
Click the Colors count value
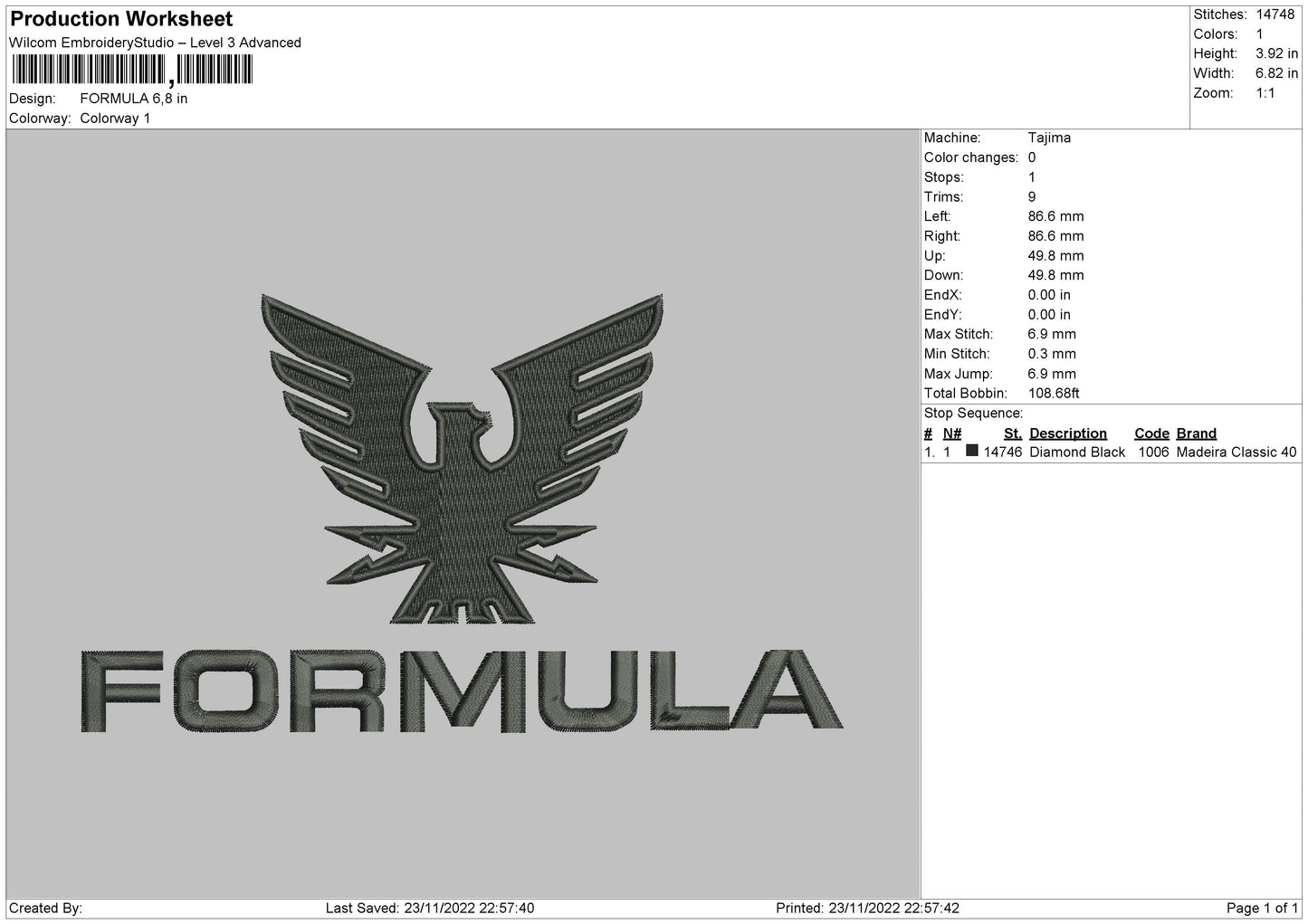pos(1259,34)
